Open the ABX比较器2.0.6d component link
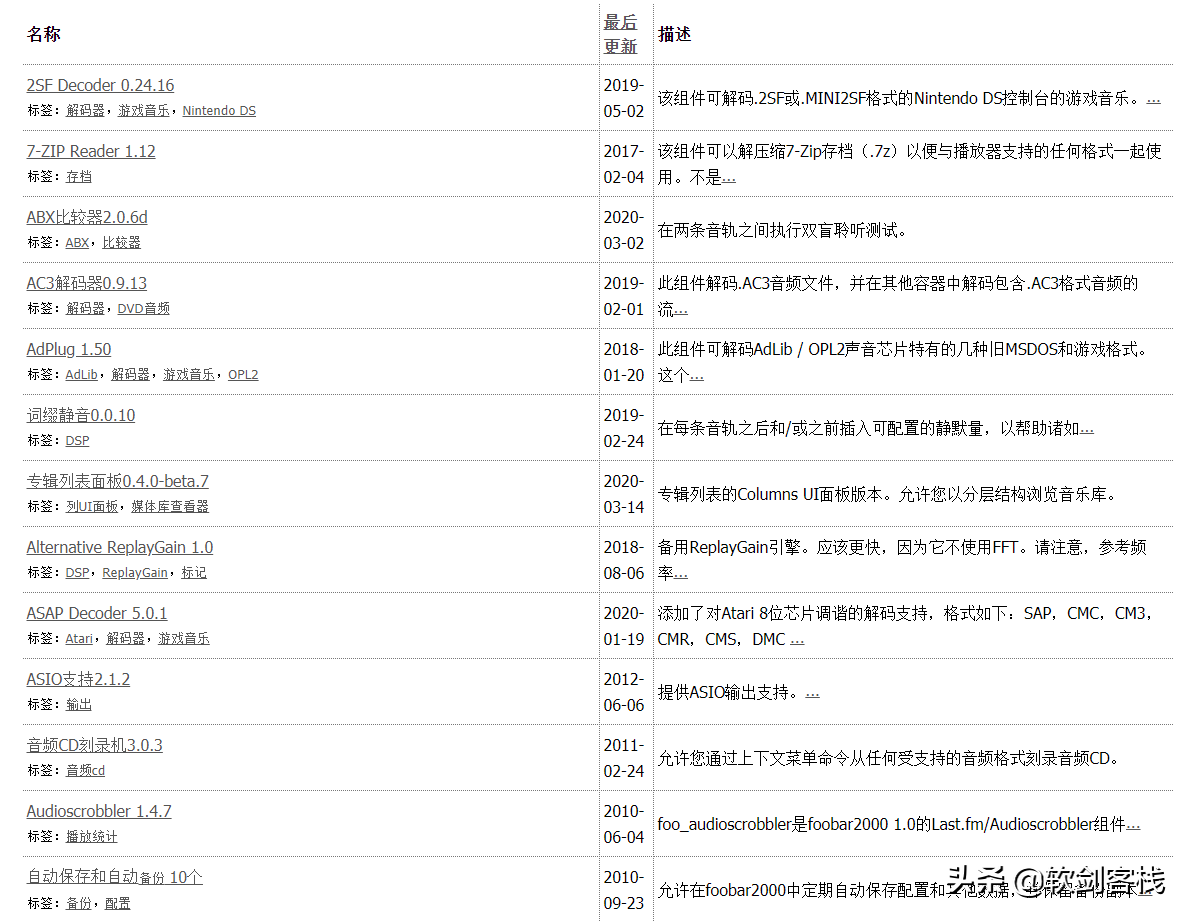This screenshot has height=922, width=1192. pos(87,217)
